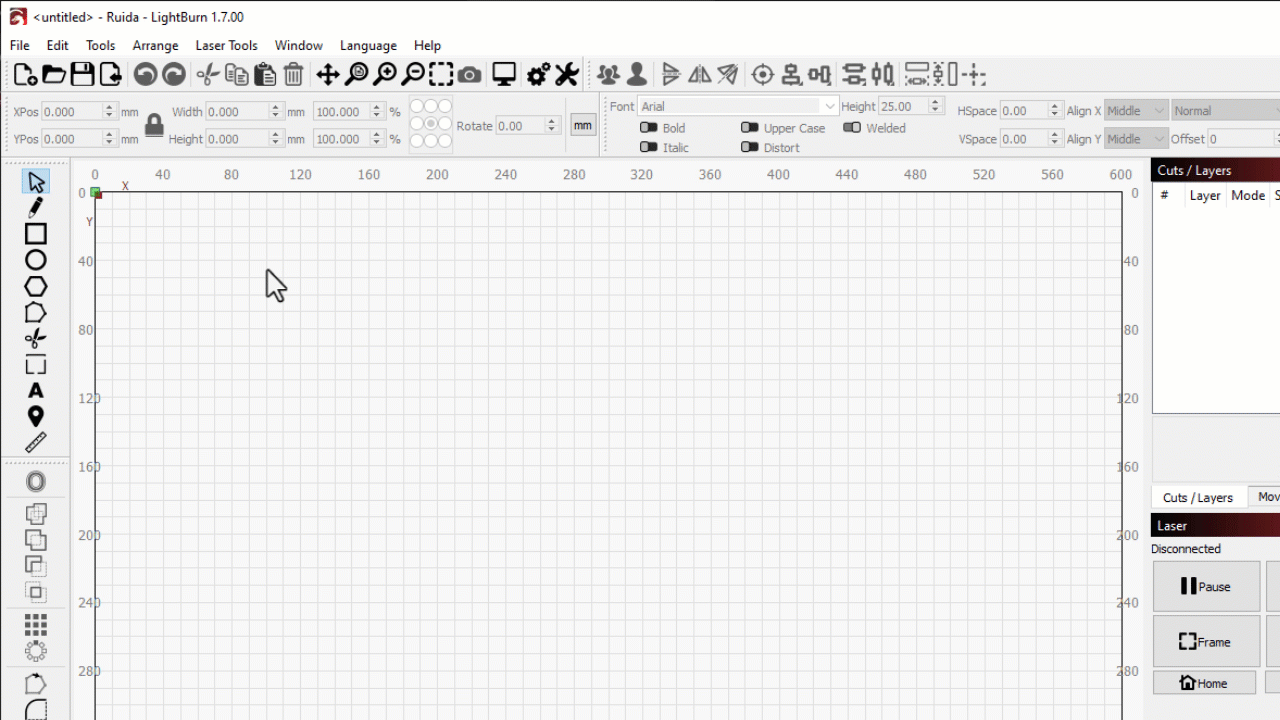Turn on the Welded toggle

click(x=852, y=128)
